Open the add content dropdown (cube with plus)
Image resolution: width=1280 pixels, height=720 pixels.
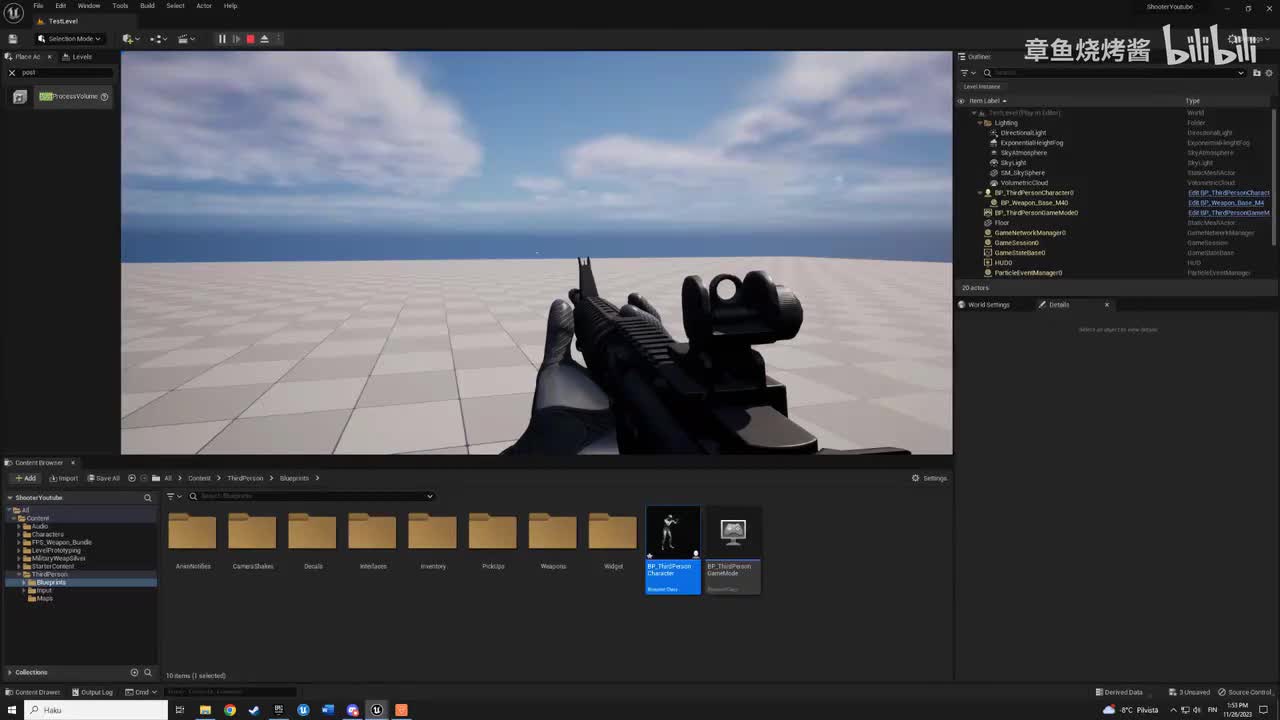point(130,39)
